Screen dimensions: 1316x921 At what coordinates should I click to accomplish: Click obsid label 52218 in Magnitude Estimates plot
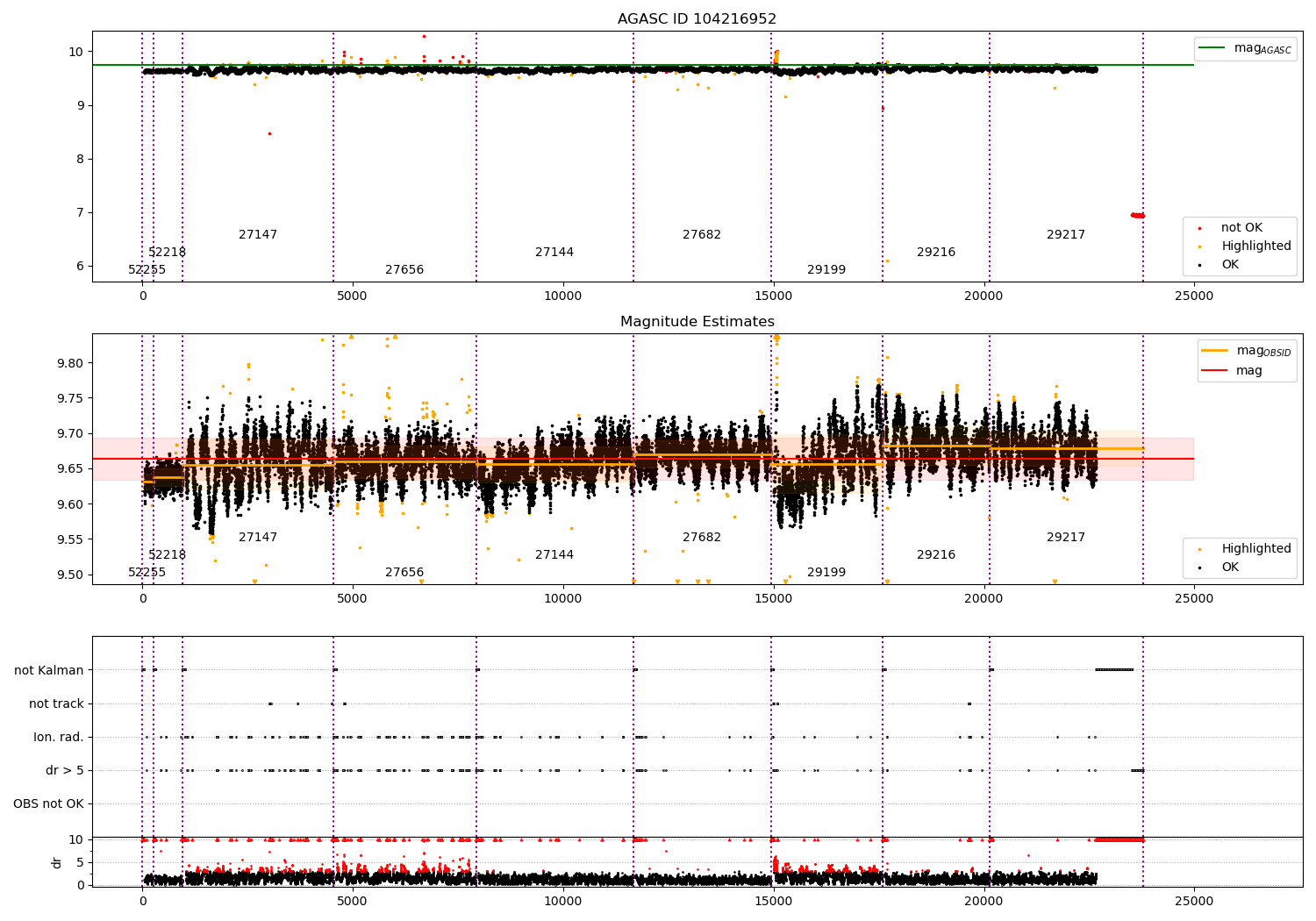167,555
